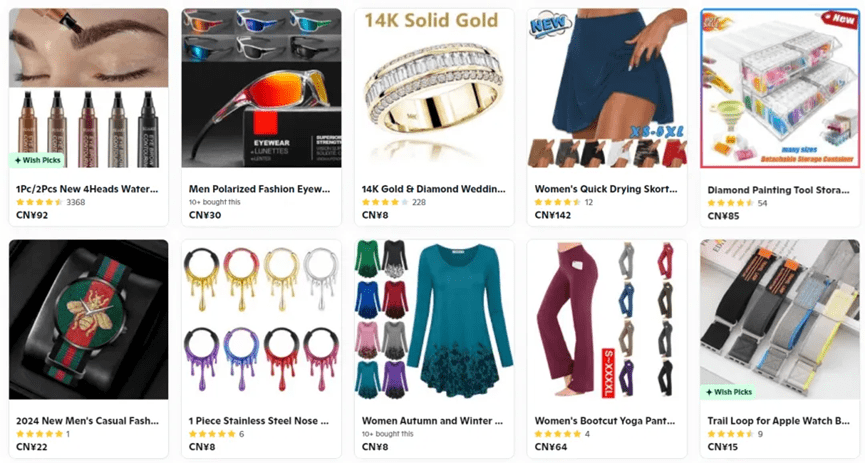Click the CN¥142 price on the skort

553,215
